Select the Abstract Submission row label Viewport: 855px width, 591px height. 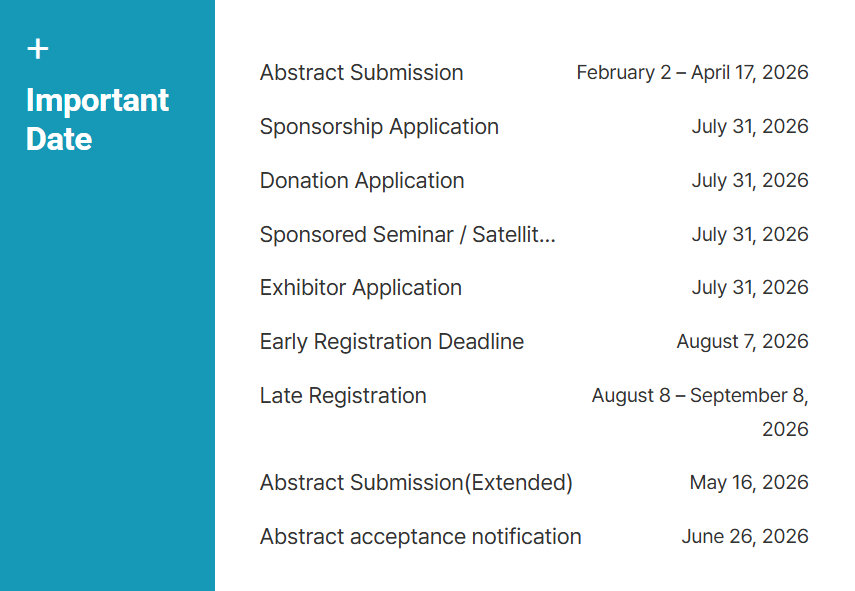(x=362, y=73)
